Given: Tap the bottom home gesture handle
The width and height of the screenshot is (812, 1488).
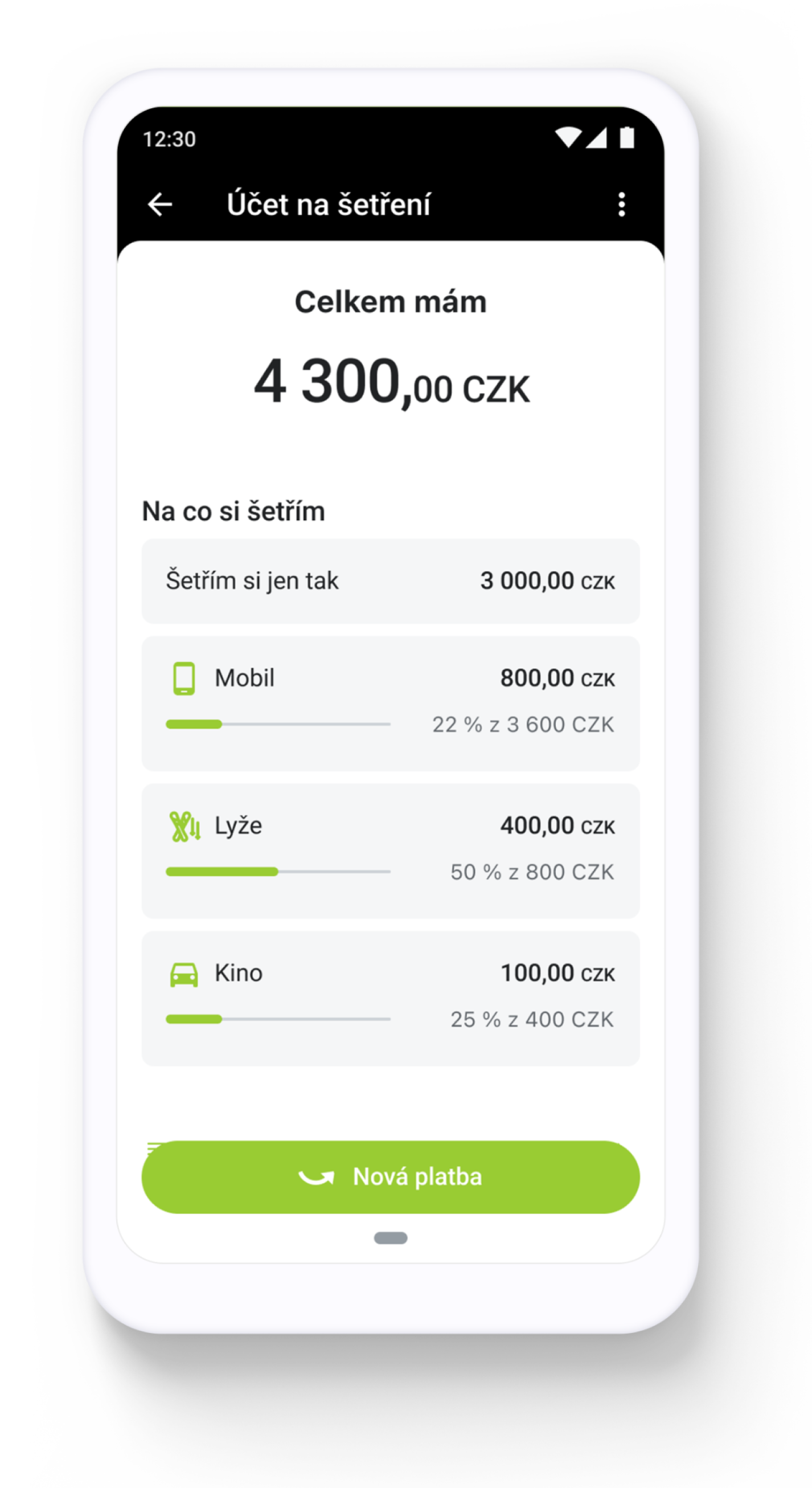Looking at the screenshot, I should click(391, 1238).
